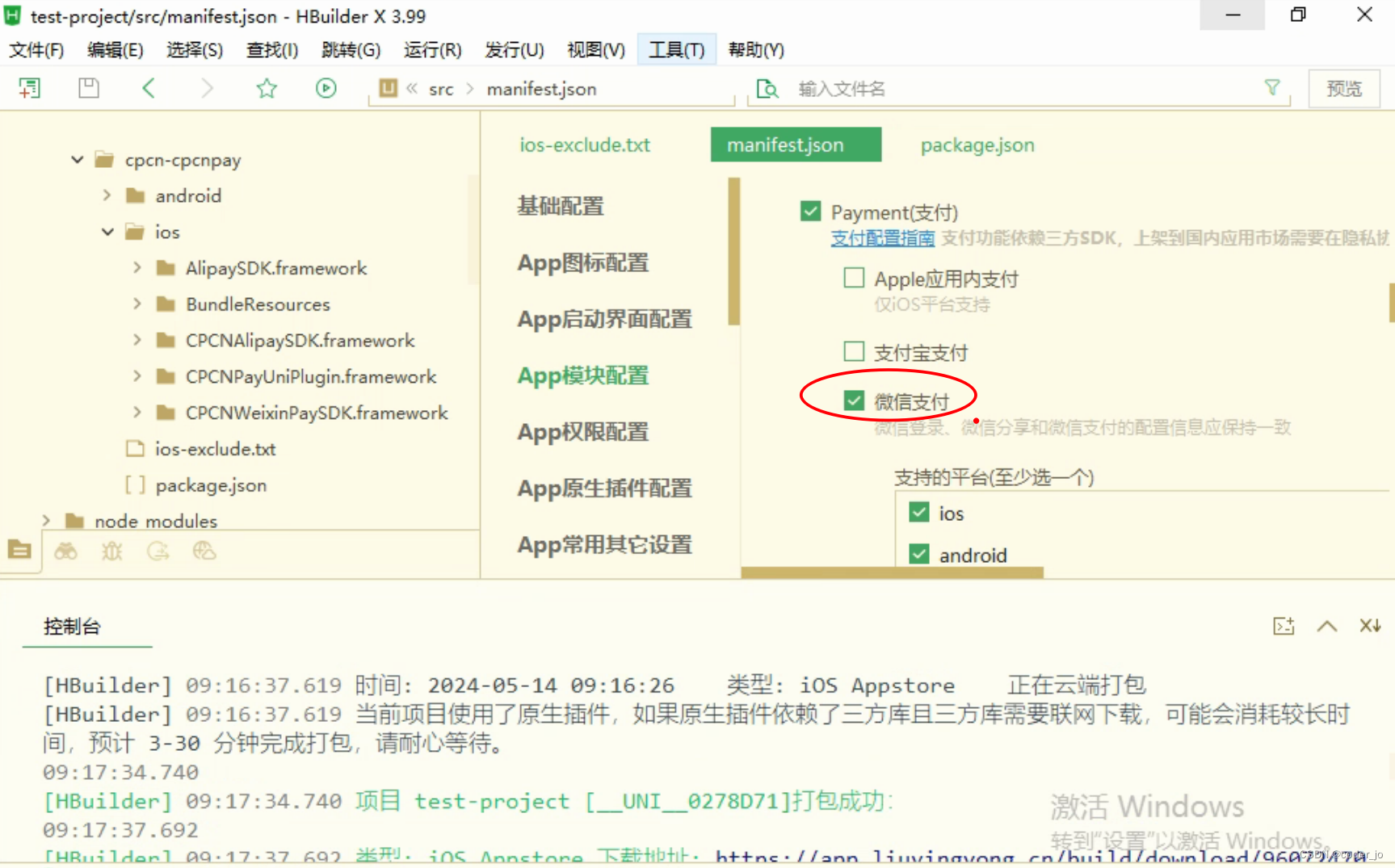
Task: Toggle the android platform checkbox
Action: (x=919, y=554)
